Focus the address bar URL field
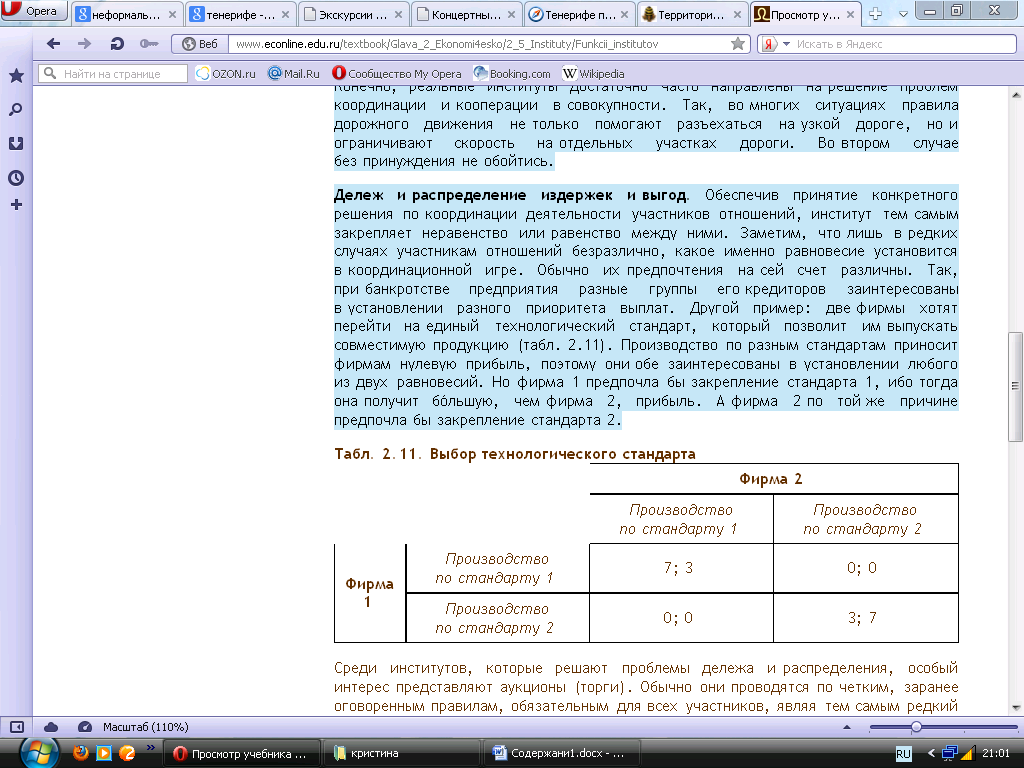The height and width of the screenshot is (768, 1024). tap(480, 44)
